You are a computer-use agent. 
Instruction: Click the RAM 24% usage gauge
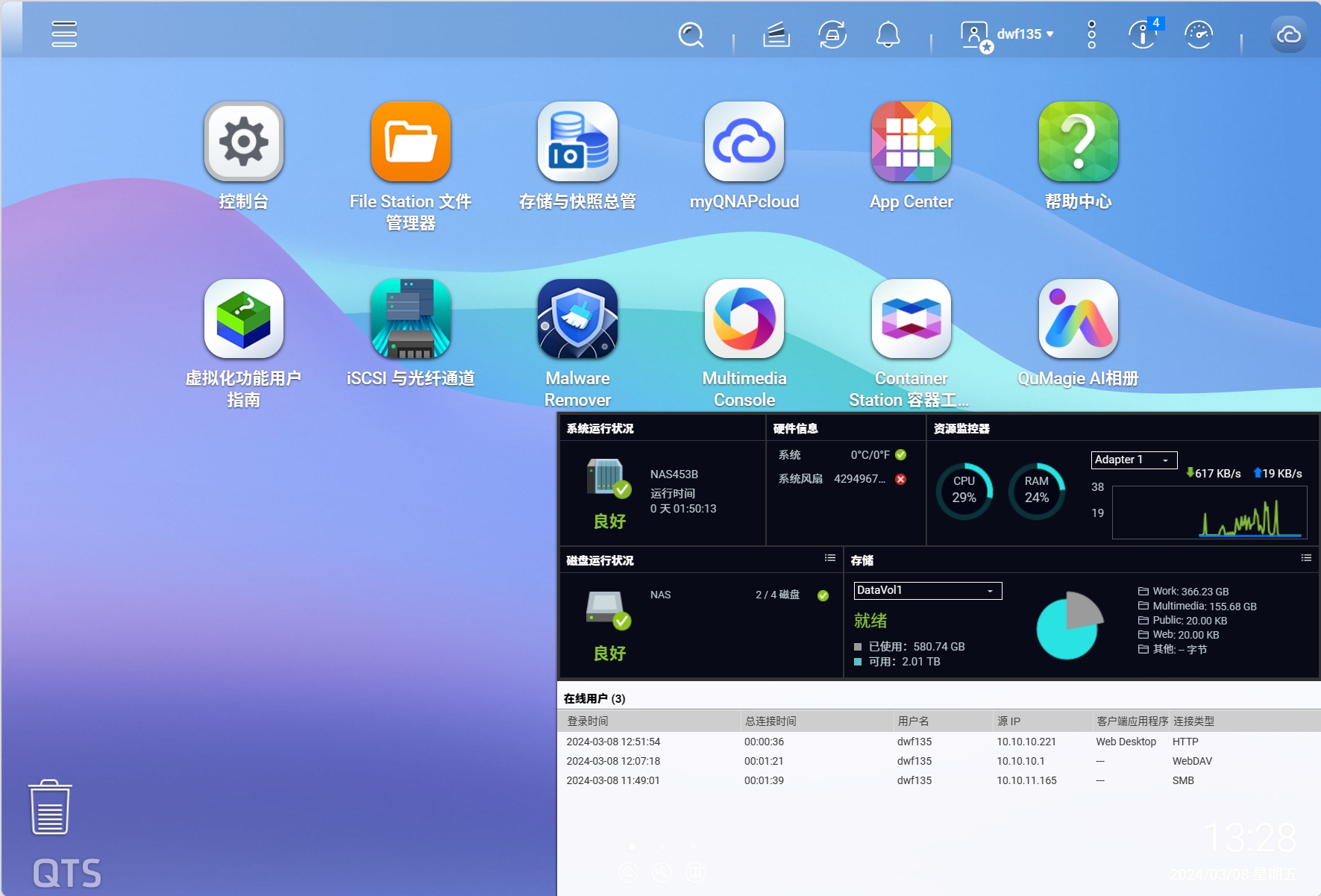(1037, 491)
